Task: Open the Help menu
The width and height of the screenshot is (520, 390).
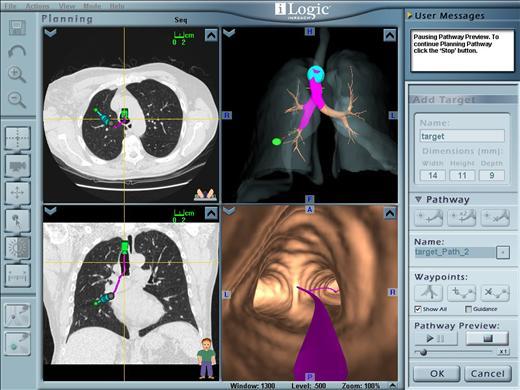Action: (117, 6)
